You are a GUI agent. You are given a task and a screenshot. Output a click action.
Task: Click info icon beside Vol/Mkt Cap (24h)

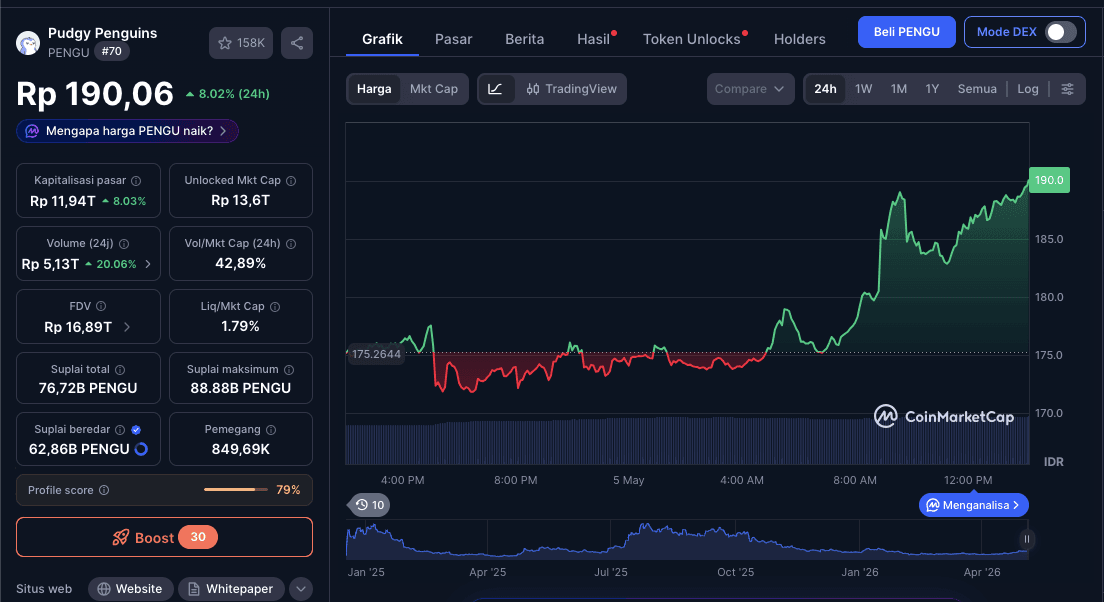click(291, 244)
